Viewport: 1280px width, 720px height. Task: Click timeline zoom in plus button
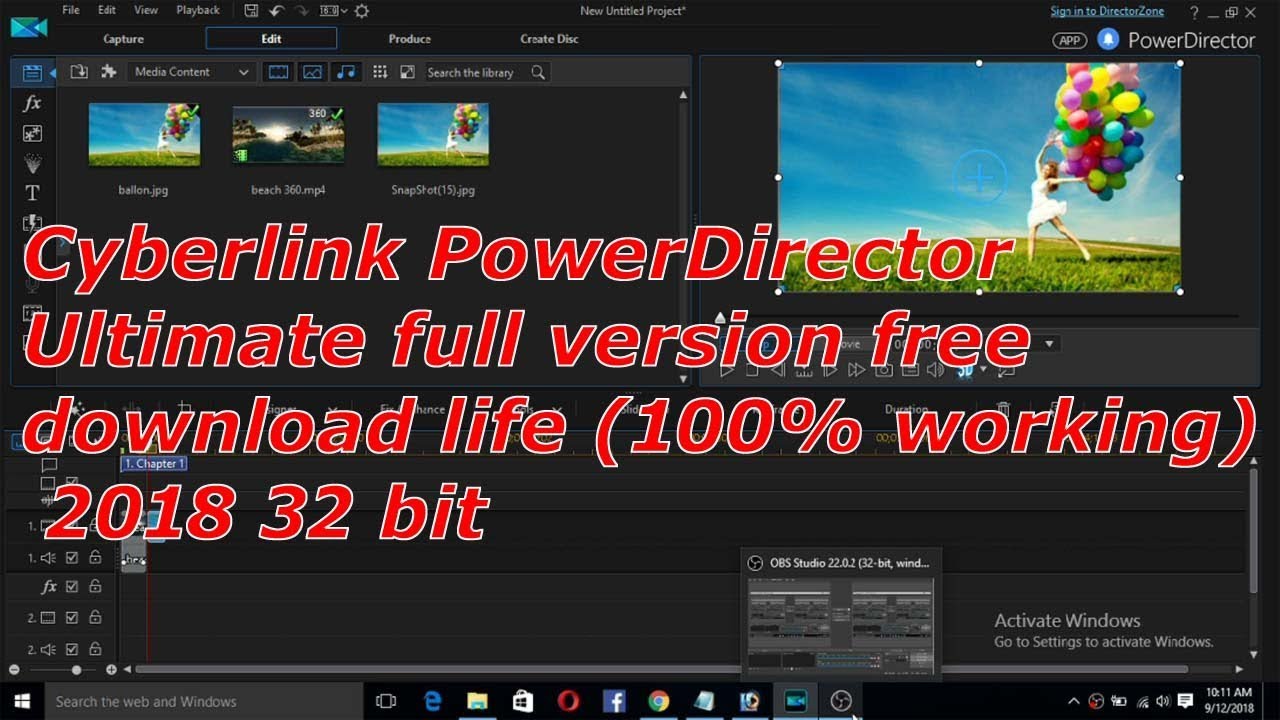tap(111, 670)
